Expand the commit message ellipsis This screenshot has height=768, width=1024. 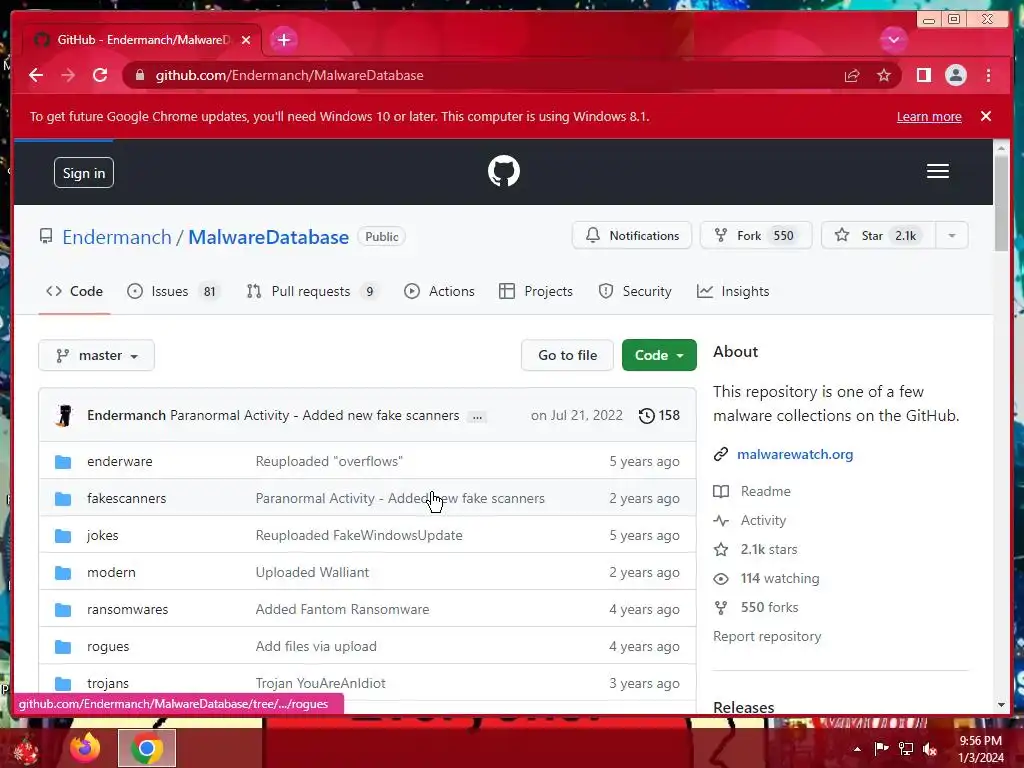pyautogui.click(x=477, y=417)
